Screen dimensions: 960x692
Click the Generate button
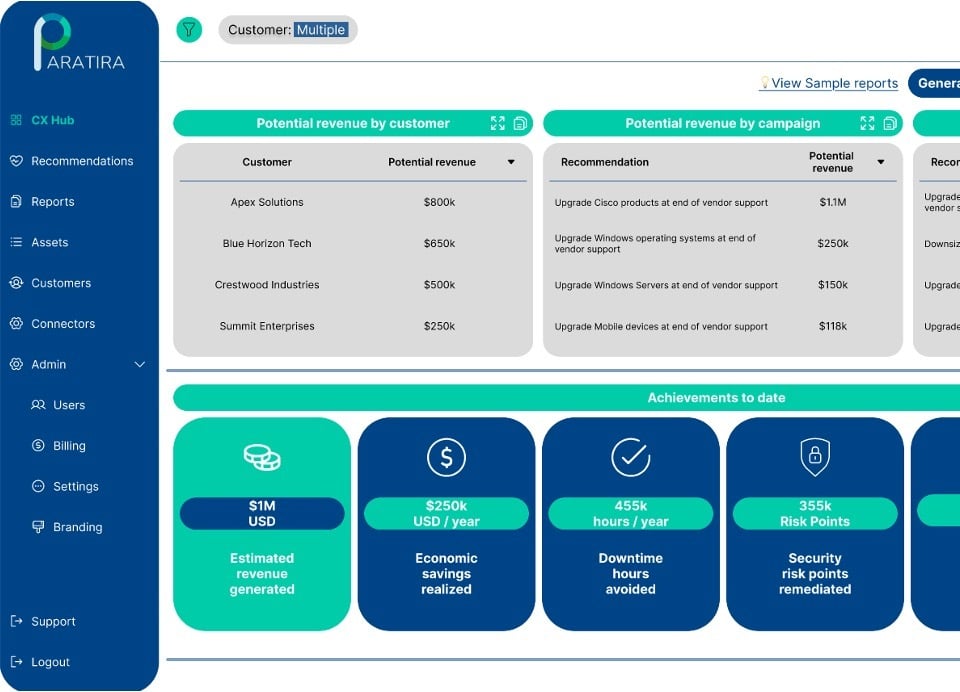pyautogui.click(x=937, y=83)
